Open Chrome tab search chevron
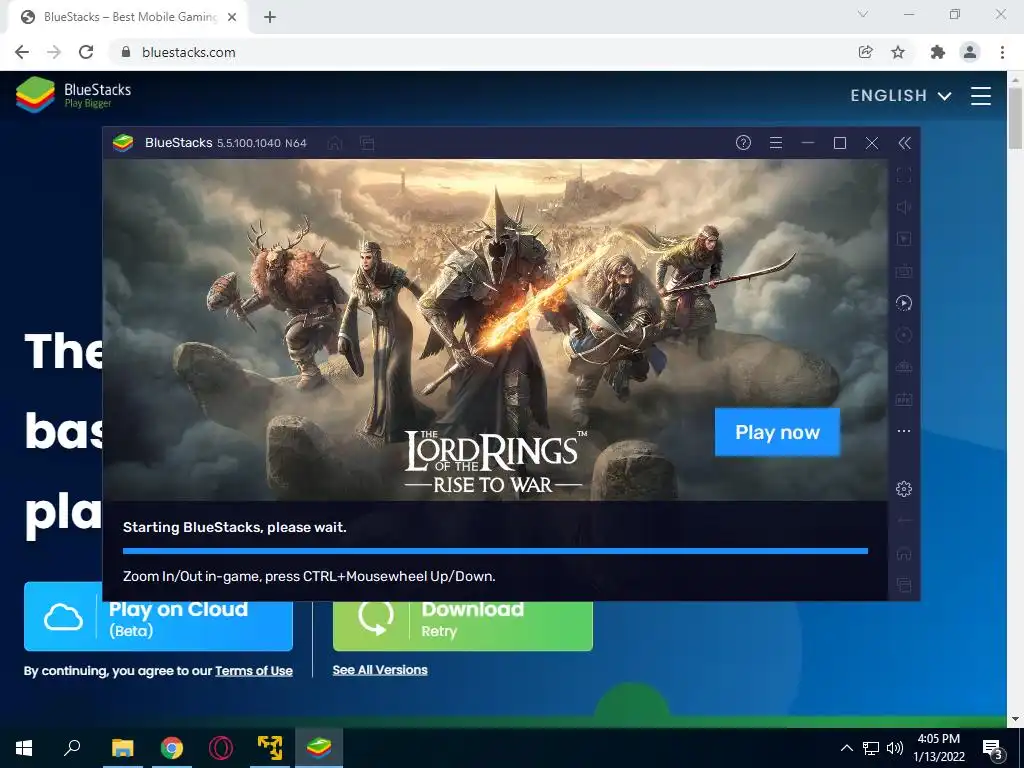Image resolution: width=1024 pixels, height=768 pixels. click(863, 14)
